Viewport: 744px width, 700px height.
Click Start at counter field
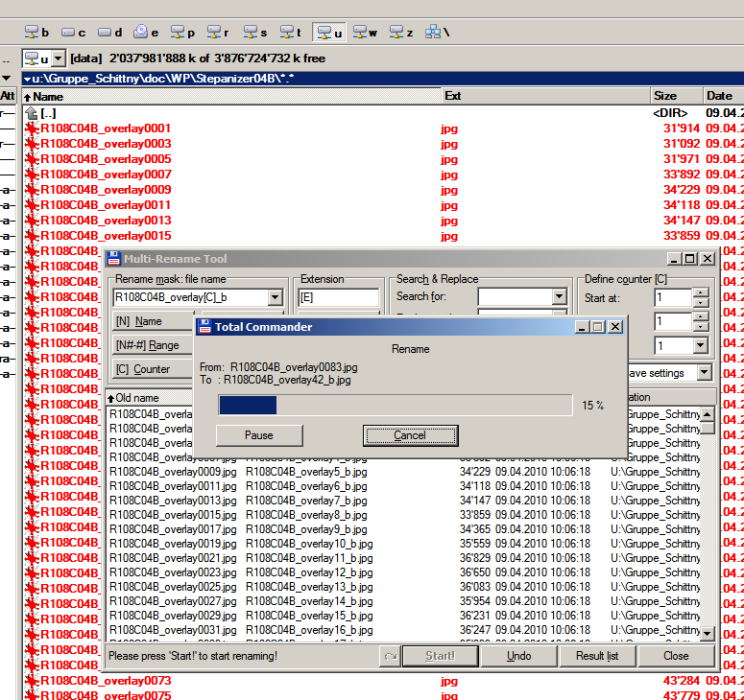pyautogui.click(x=673, y=298)
